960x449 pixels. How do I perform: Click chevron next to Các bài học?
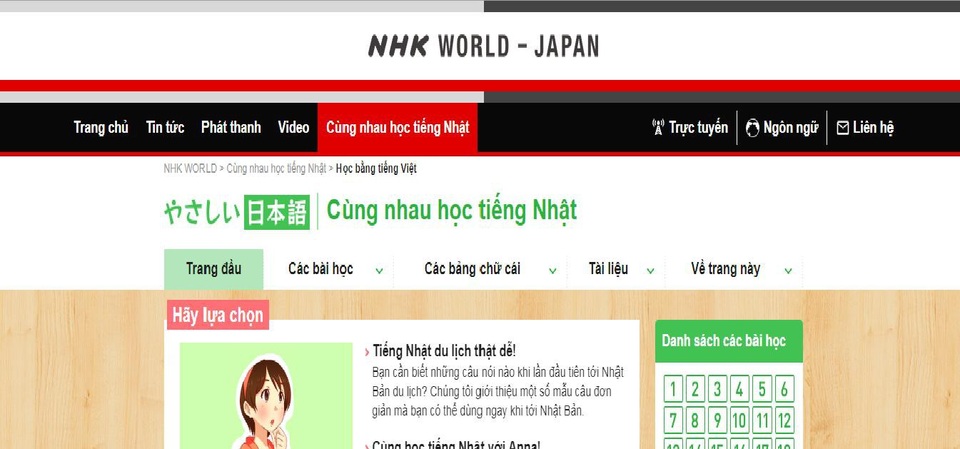379,271
